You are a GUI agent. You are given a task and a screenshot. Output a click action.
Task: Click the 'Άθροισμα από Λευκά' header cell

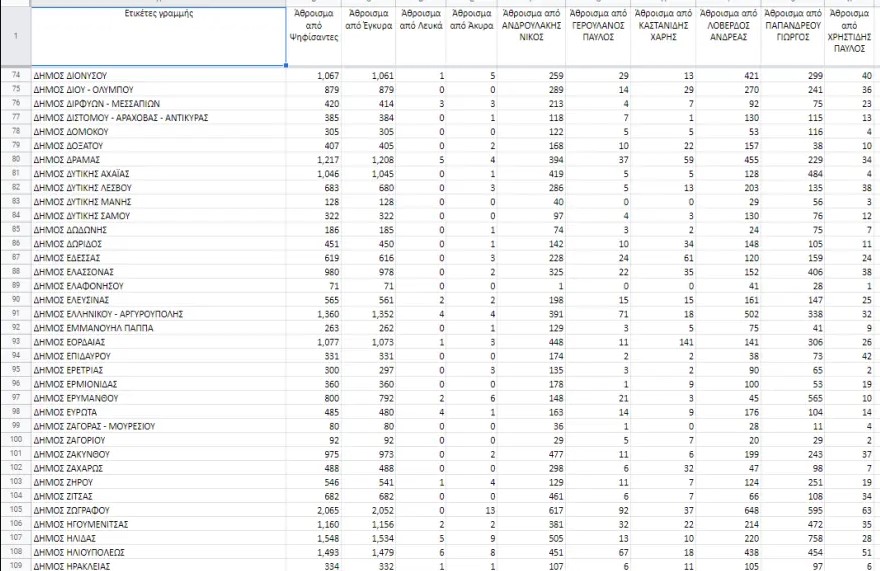coord(423,37)
